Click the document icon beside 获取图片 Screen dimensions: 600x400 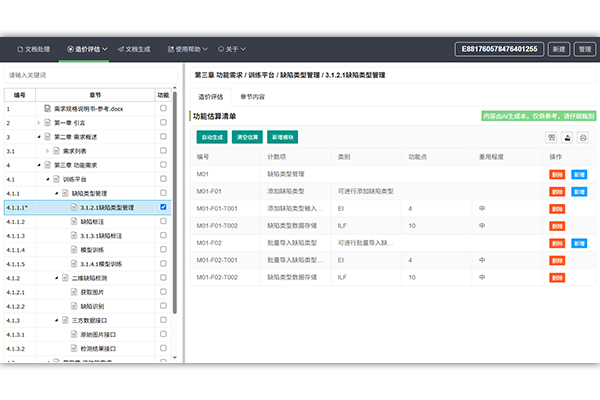click(73, 291)
